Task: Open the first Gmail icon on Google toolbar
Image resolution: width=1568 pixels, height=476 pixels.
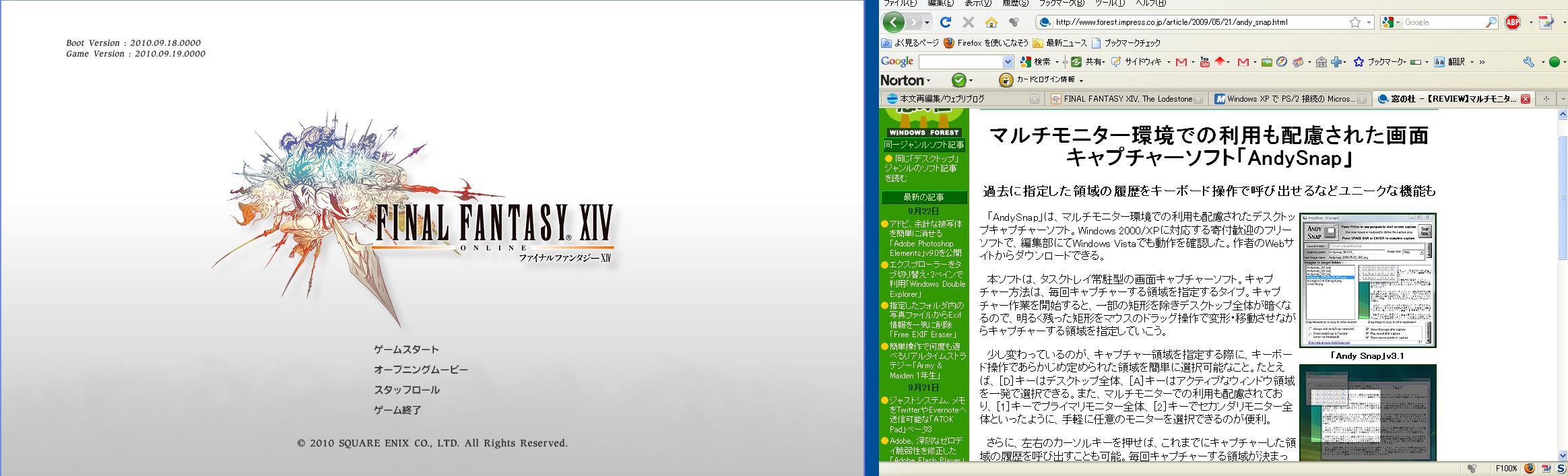Action: [x=1181, y=61]
